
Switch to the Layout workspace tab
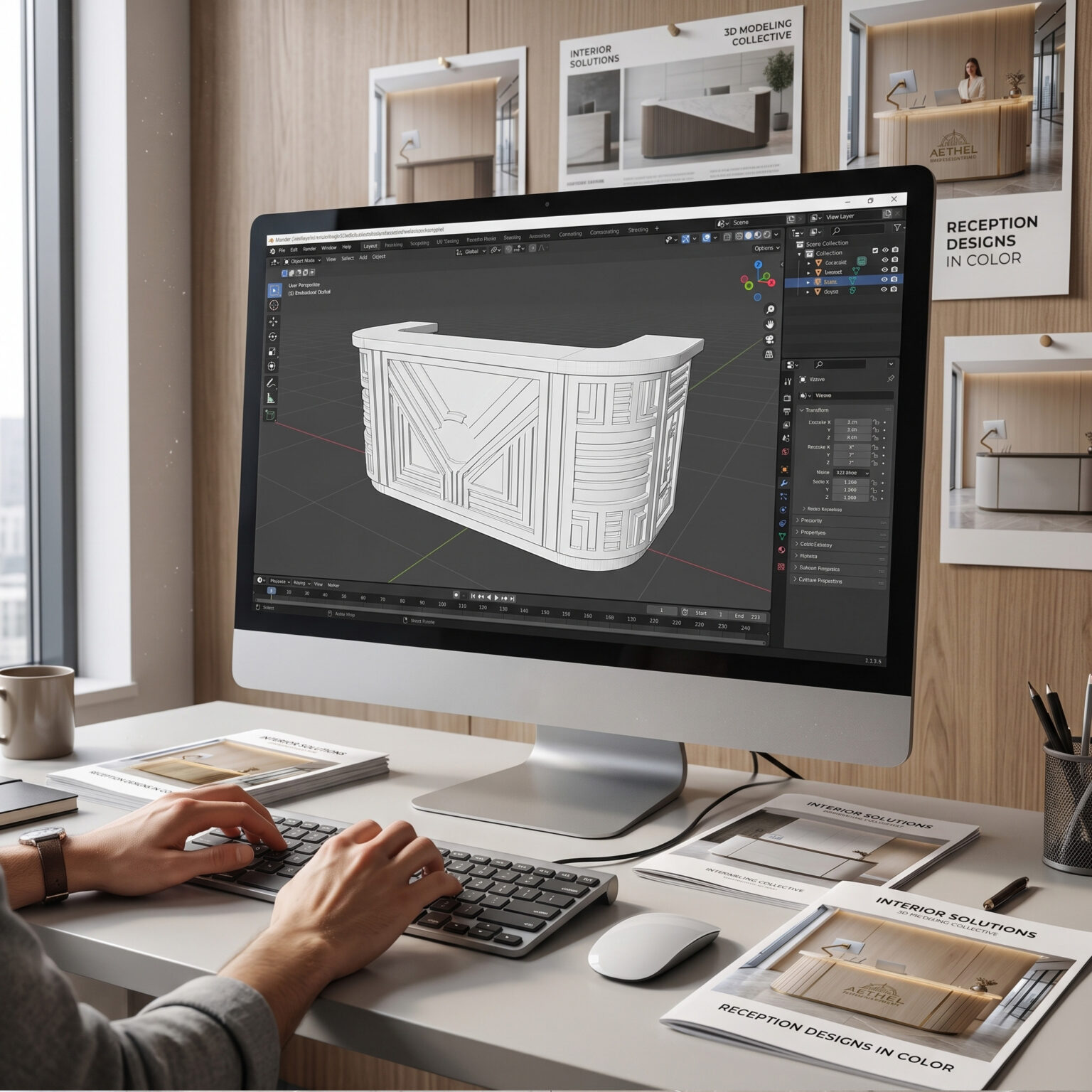[x=370, y=246]
